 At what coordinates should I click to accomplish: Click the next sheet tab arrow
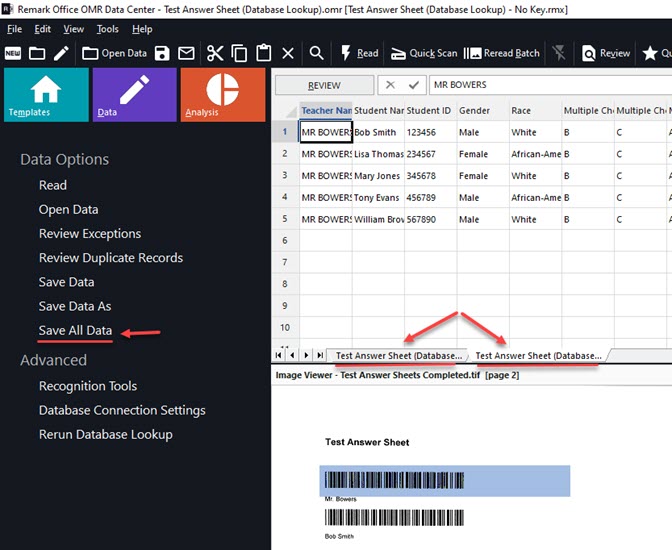306,355
